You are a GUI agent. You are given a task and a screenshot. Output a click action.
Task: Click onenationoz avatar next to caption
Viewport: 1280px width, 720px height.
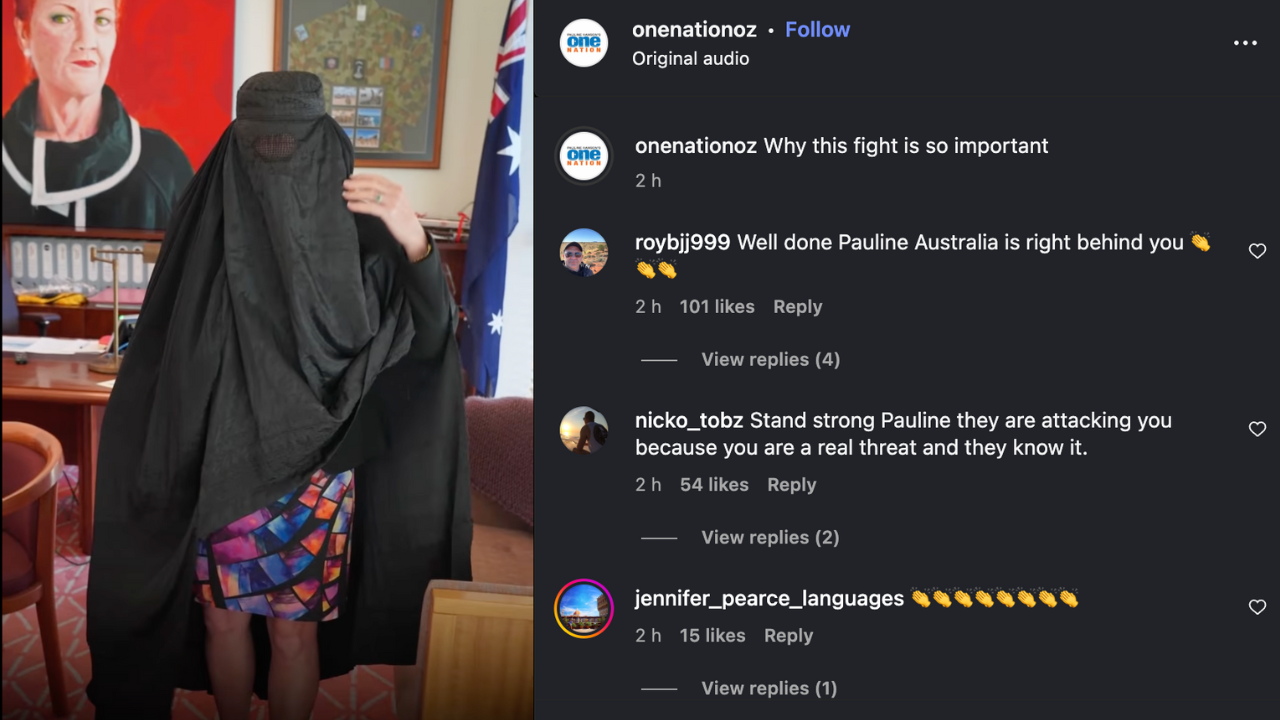click(584, 157)
